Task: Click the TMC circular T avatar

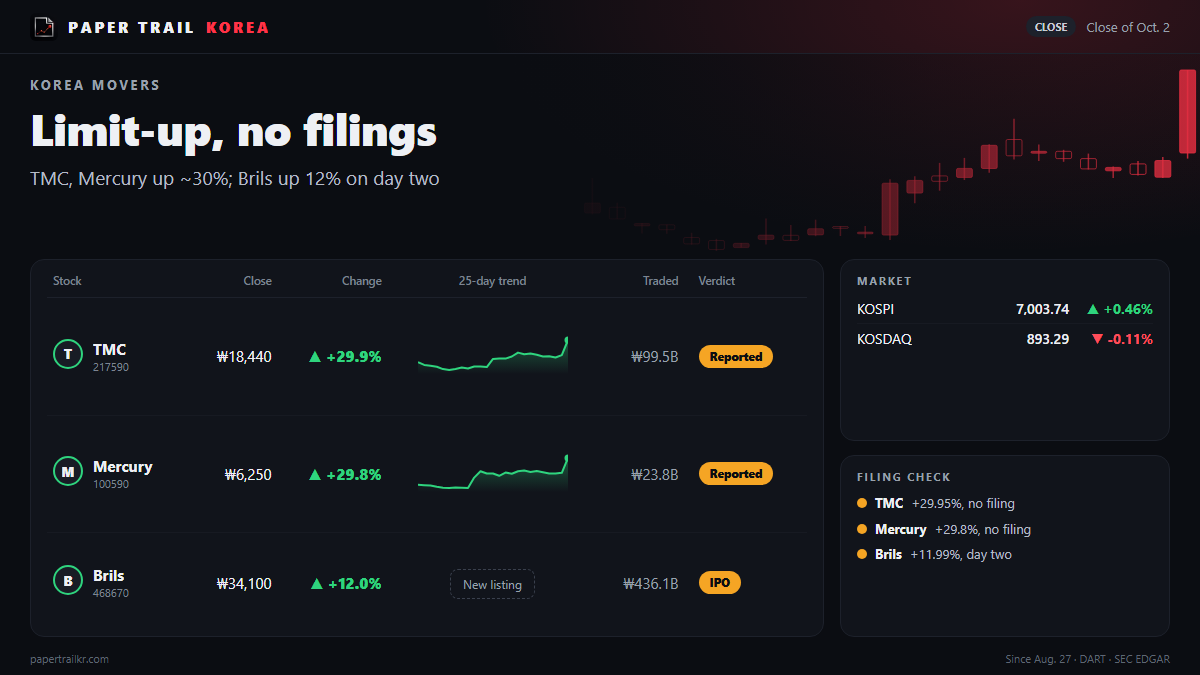Action: coord(67,354)
